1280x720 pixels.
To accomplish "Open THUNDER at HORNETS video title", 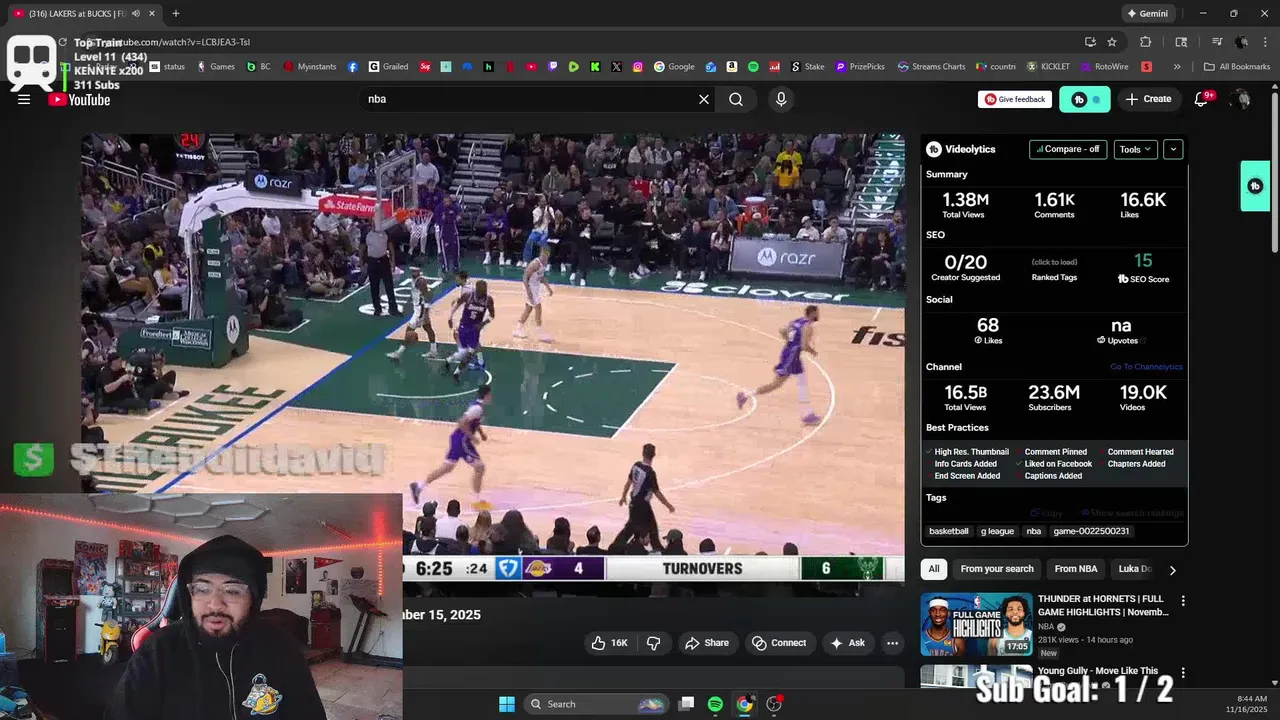I will pos(1104,605).
